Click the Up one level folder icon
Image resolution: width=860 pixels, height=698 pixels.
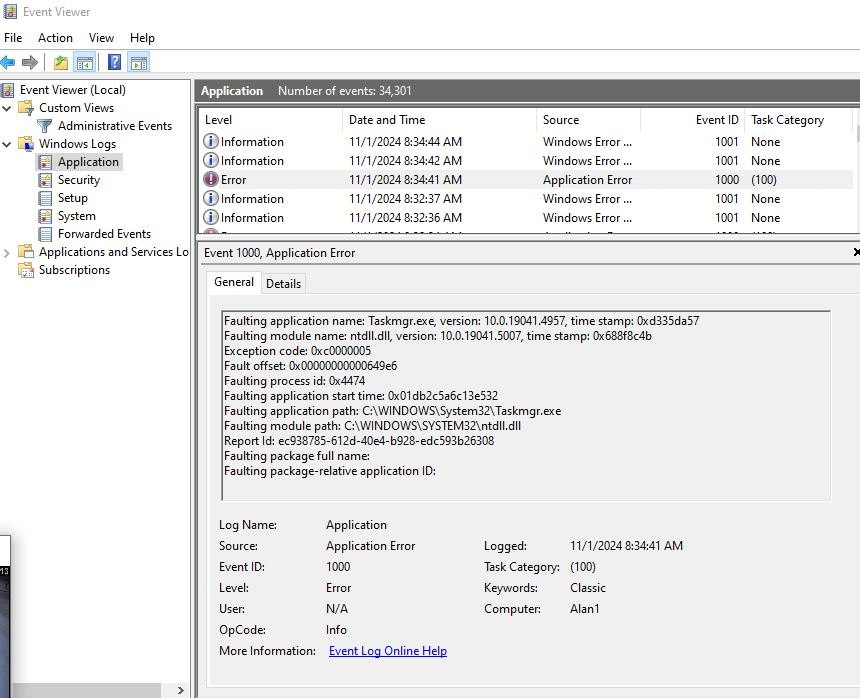coord(61,63)
